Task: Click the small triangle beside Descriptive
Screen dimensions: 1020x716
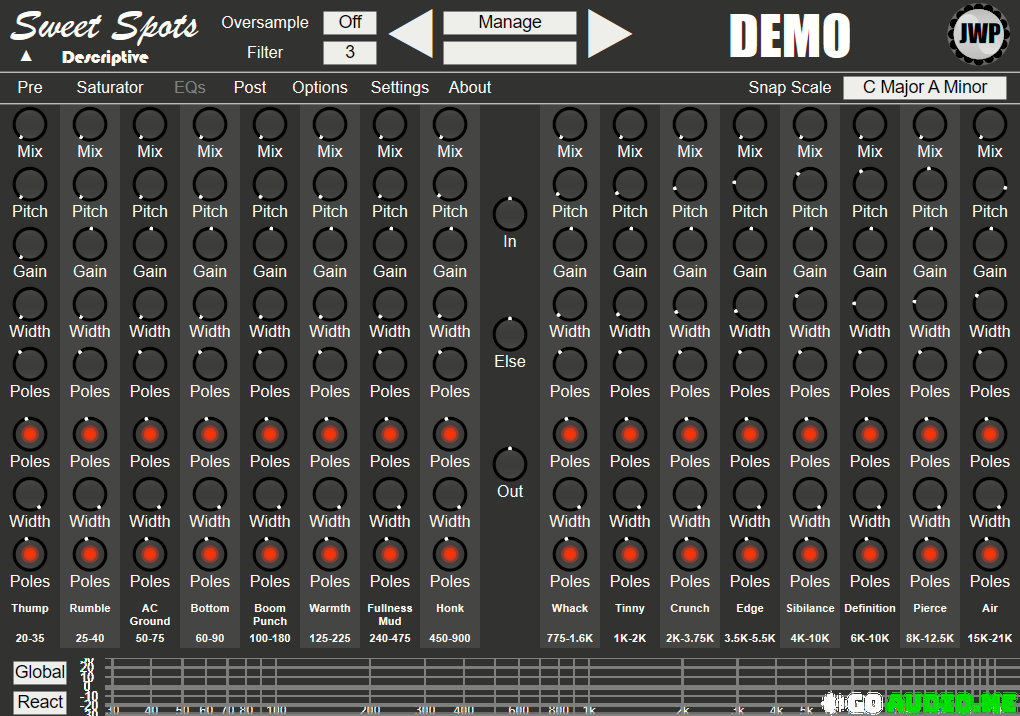Action: pyautogui.click(x=27, y=56)
